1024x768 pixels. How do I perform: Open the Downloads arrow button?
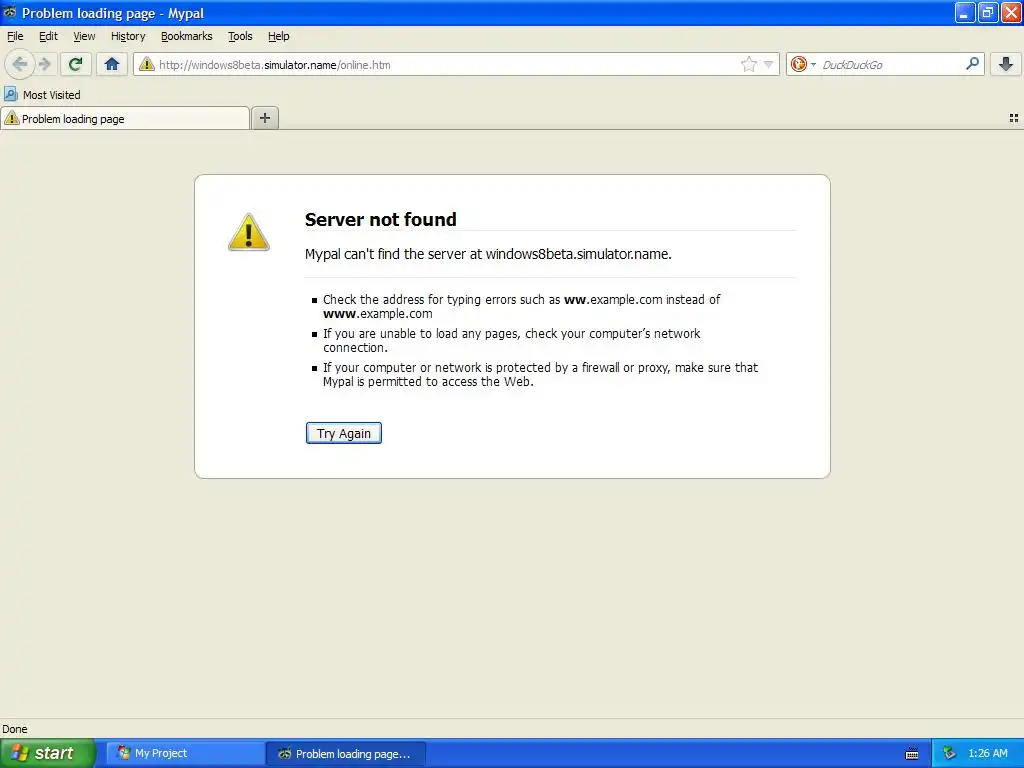(1006, 64)
